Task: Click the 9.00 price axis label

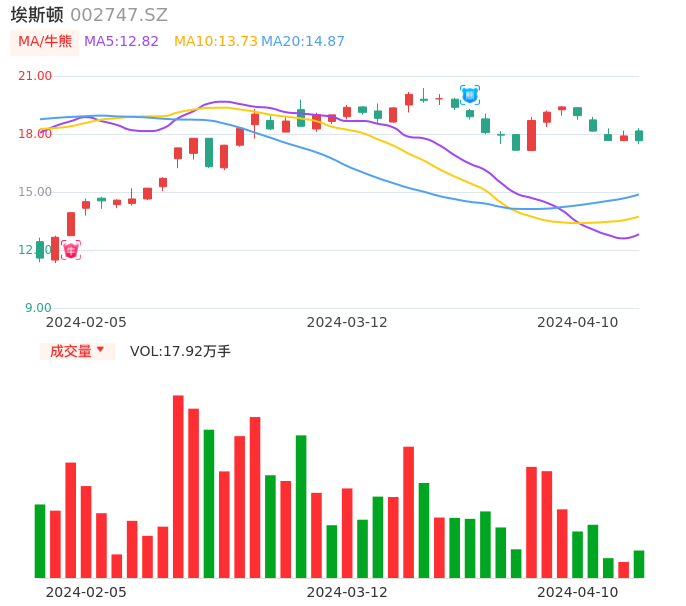Action: coord(38,308)
